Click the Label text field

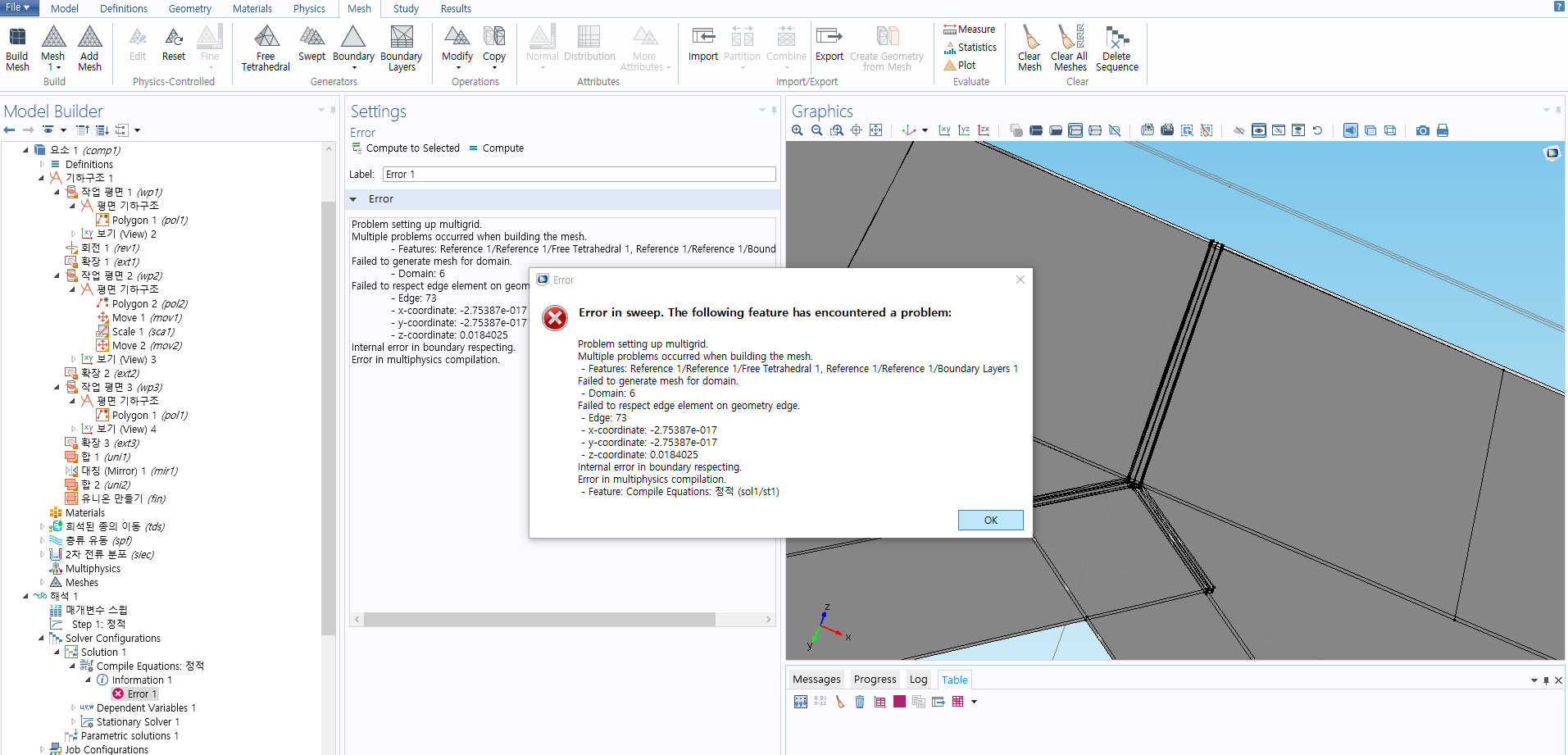(x=579, y=175)
